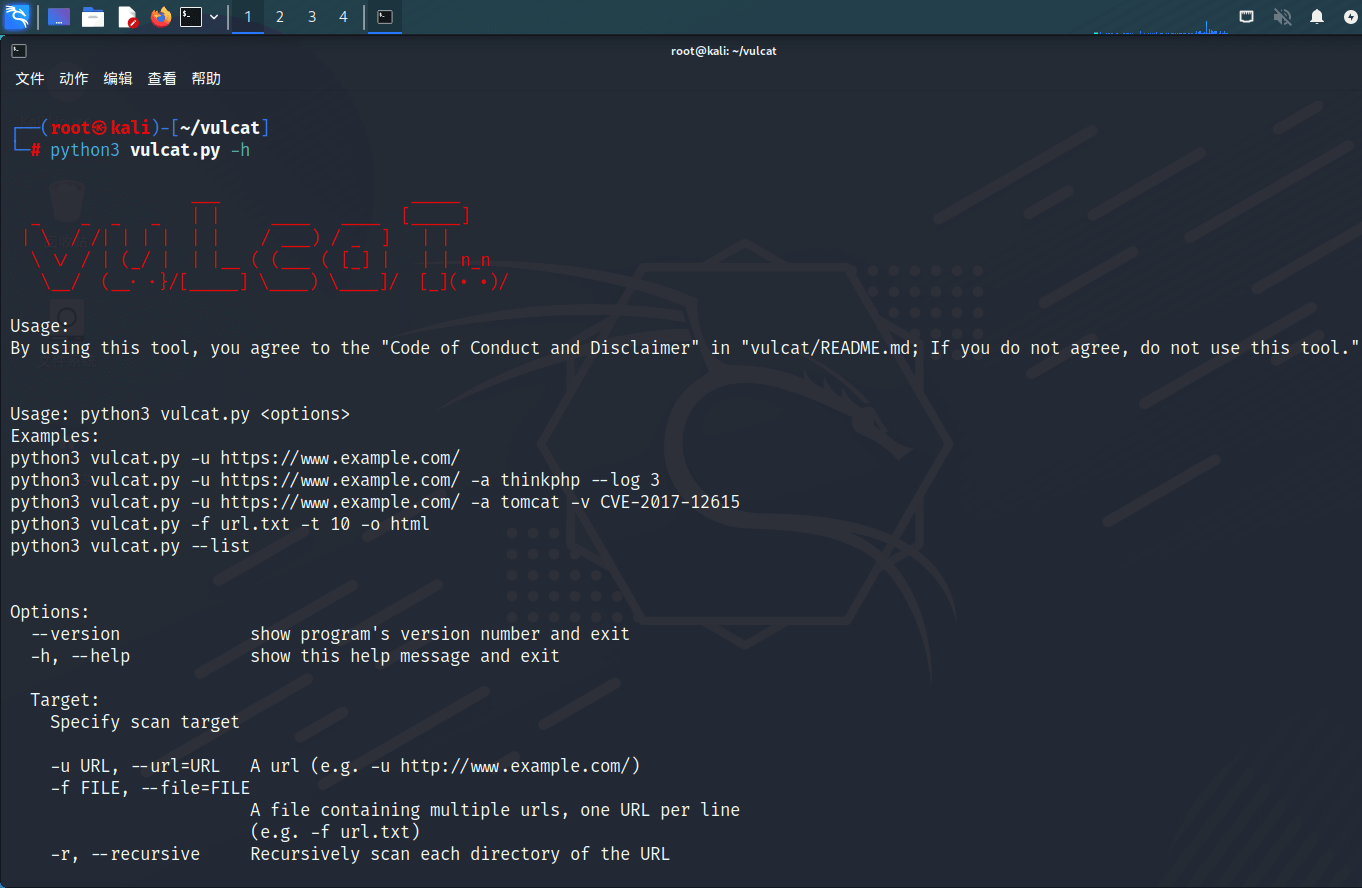Click "A file containing multiple urls, one URL per line"

pos(495,810)
